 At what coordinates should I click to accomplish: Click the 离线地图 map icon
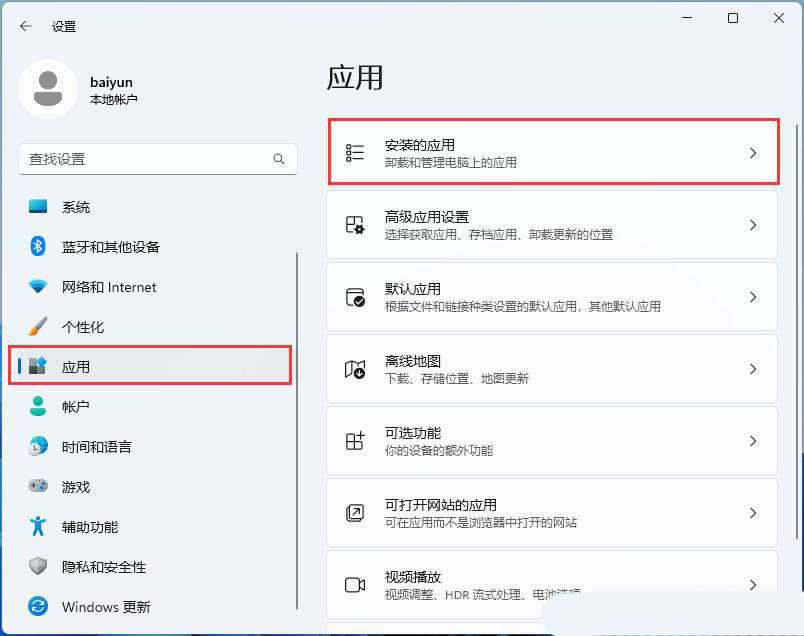coord(355,369)
